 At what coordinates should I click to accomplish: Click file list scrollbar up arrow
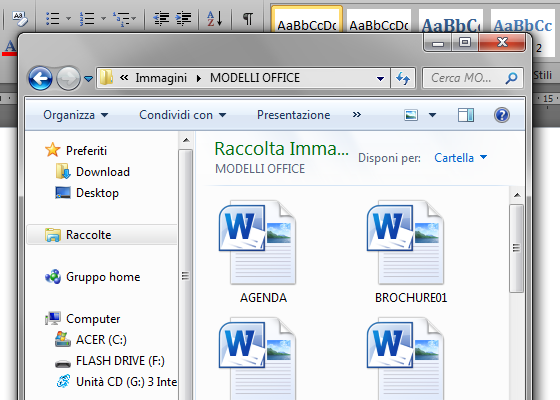[517, 195]
